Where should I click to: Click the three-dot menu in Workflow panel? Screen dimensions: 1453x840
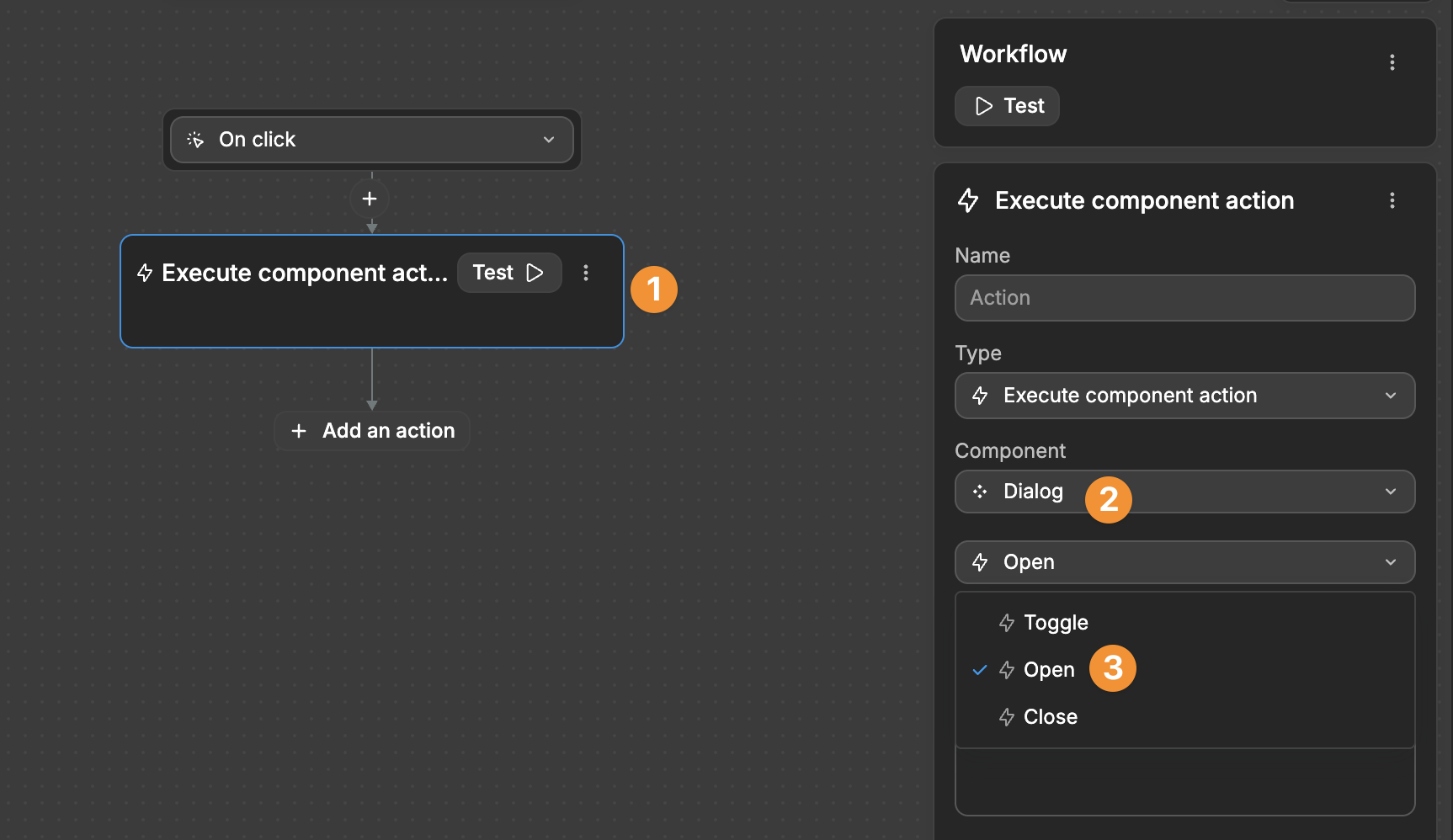tap(1392, 62)
